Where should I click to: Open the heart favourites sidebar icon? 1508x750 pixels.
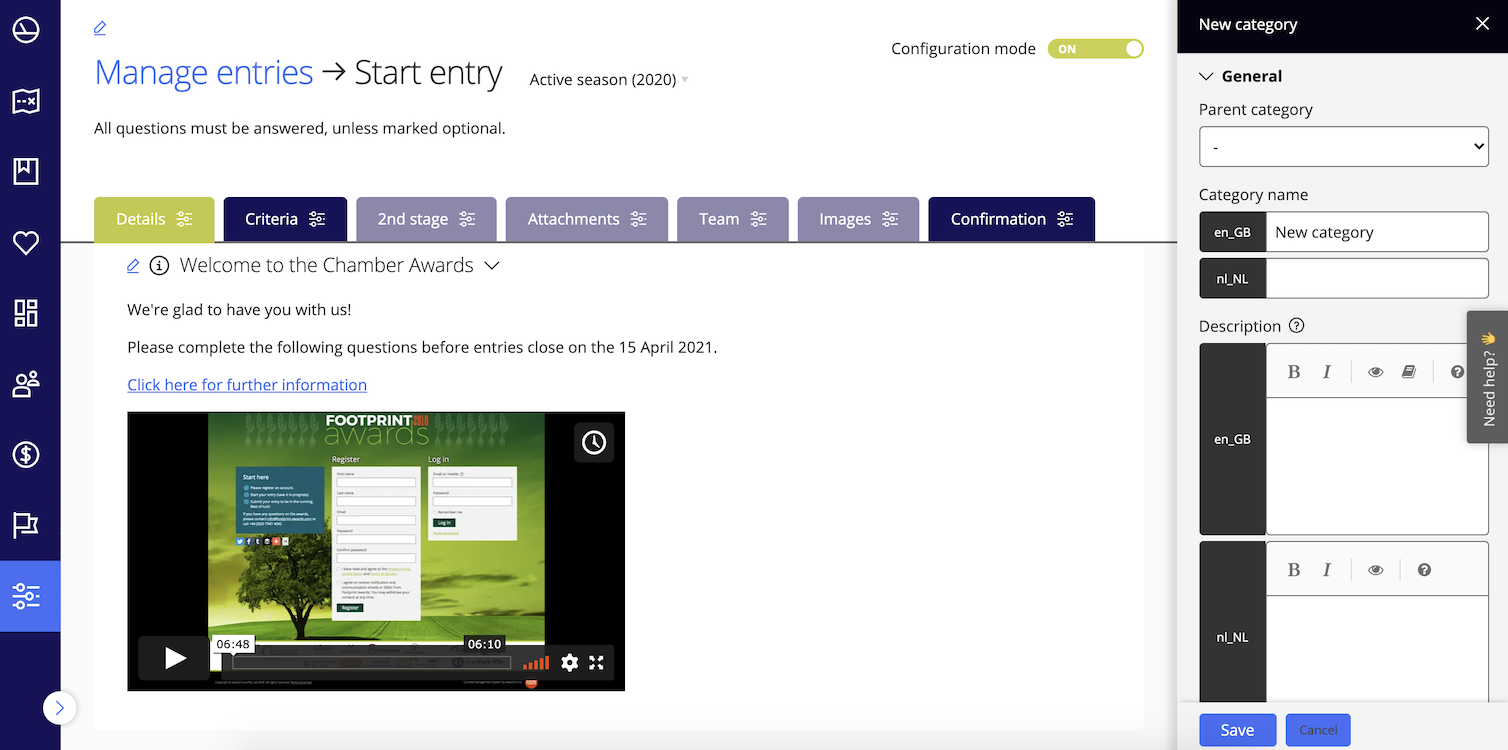26,243
